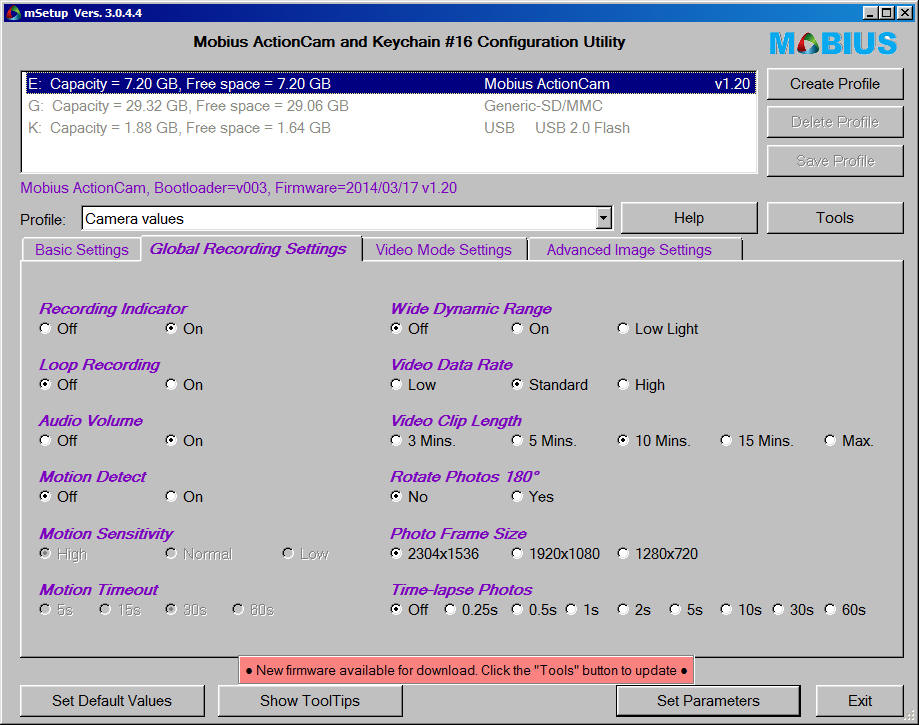Viewport: 919px width, 725px height.
Task: Select drive K: USB 2.0 Flash row
Action: (389, 128)
